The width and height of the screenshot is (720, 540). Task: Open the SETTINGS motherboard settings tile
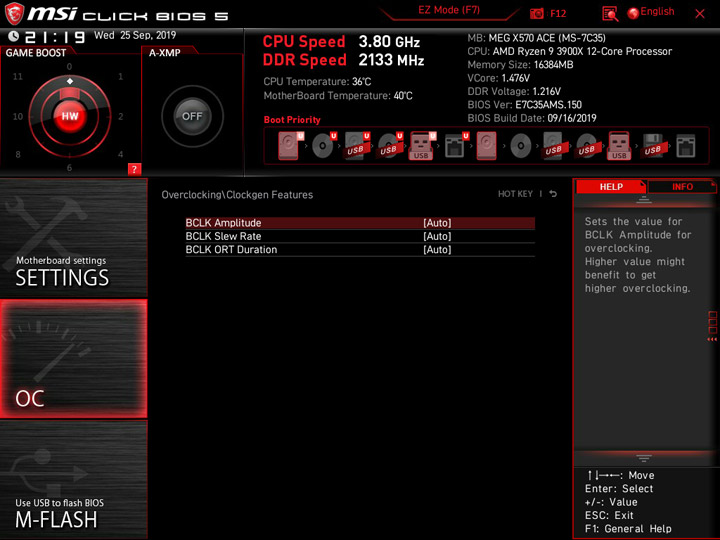point(73,238)
